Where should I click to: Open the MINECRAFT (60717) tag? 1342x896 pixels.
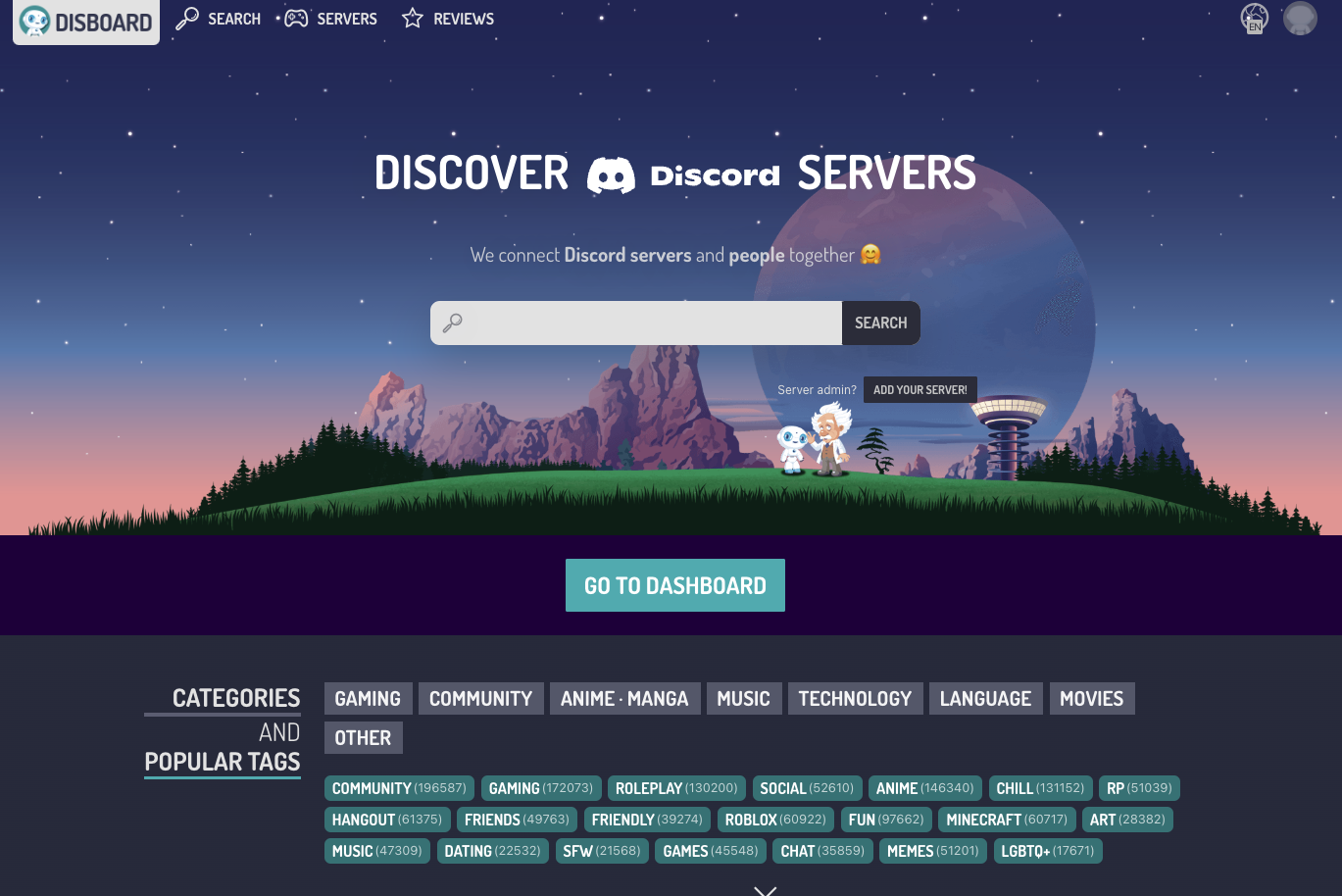pyautogui.click(x=1007, y=820)
